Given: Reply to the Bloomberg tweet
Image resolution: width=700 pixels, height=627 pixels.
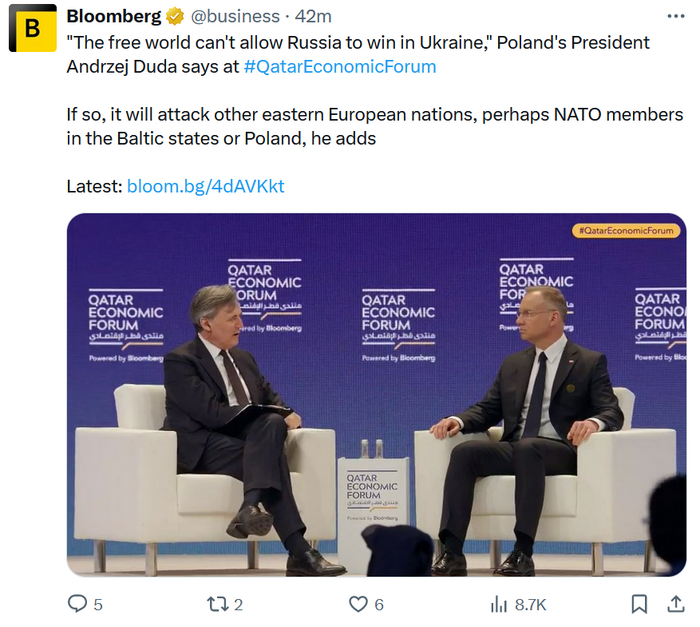Looking at the screenshot, I should 77,604.
